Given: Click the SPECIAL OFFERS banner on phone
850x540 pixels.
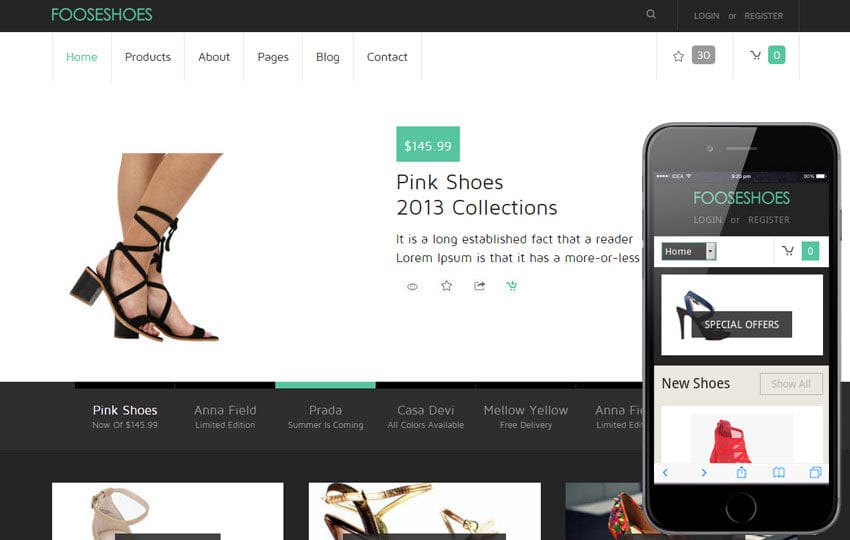Looking at the screenshot, I should (x=741, y=324).
